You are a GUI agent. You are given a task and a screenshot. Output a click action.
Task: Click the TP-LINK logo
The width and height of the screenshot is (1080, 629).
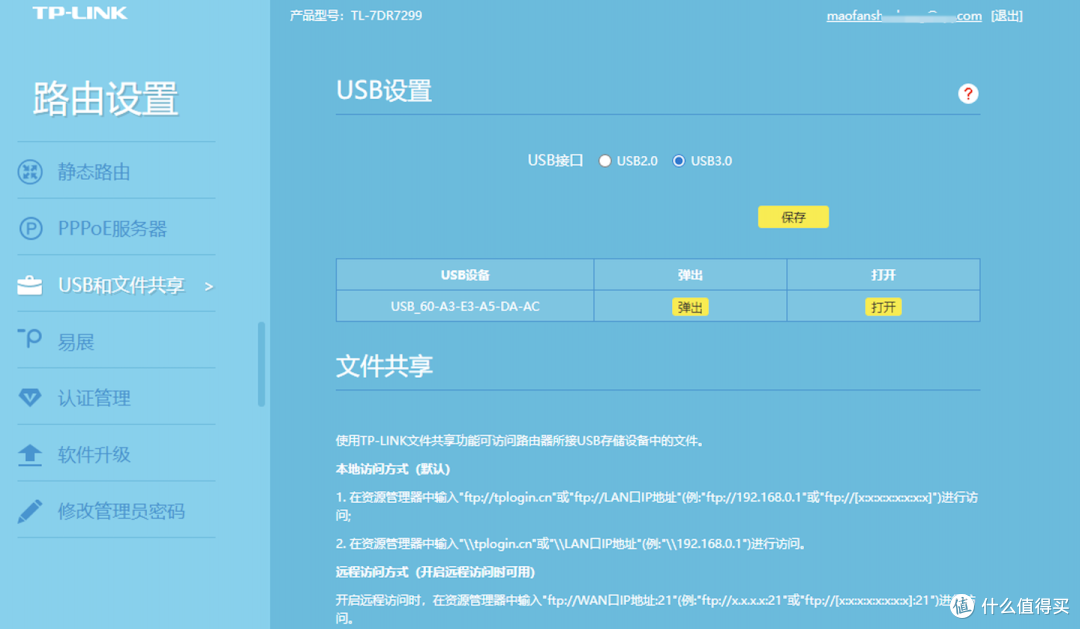(x=80, y=13)
